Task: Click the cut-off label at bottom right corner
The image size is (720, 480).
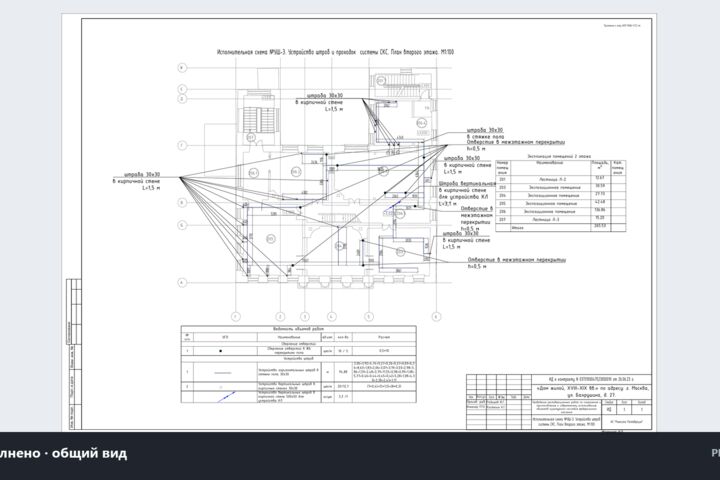Action: (716, 453)
